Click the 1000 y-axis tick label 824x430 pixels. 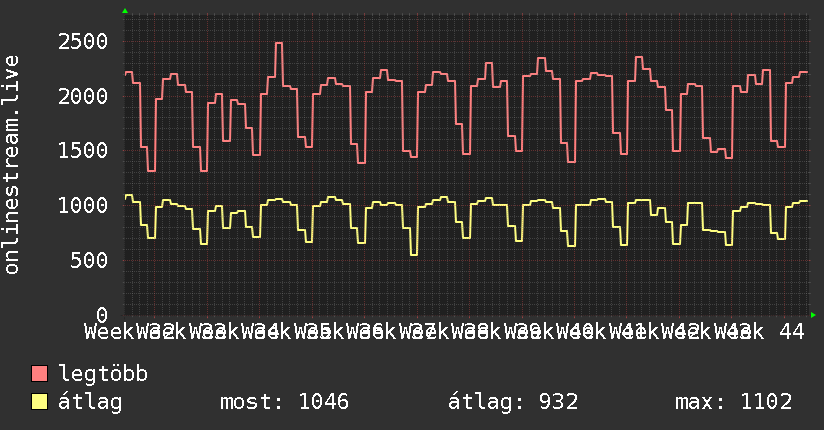[x=83, y=206]
